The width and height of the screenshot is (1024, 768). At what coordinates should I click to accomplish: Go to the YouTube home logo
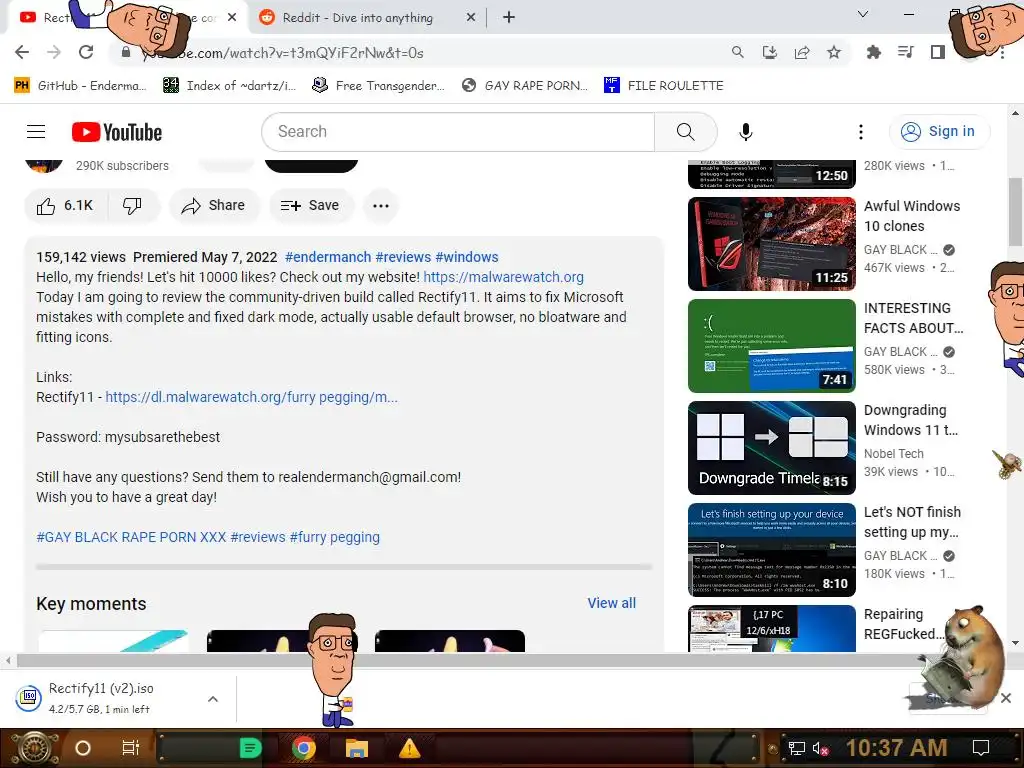[x=117, y=132]
